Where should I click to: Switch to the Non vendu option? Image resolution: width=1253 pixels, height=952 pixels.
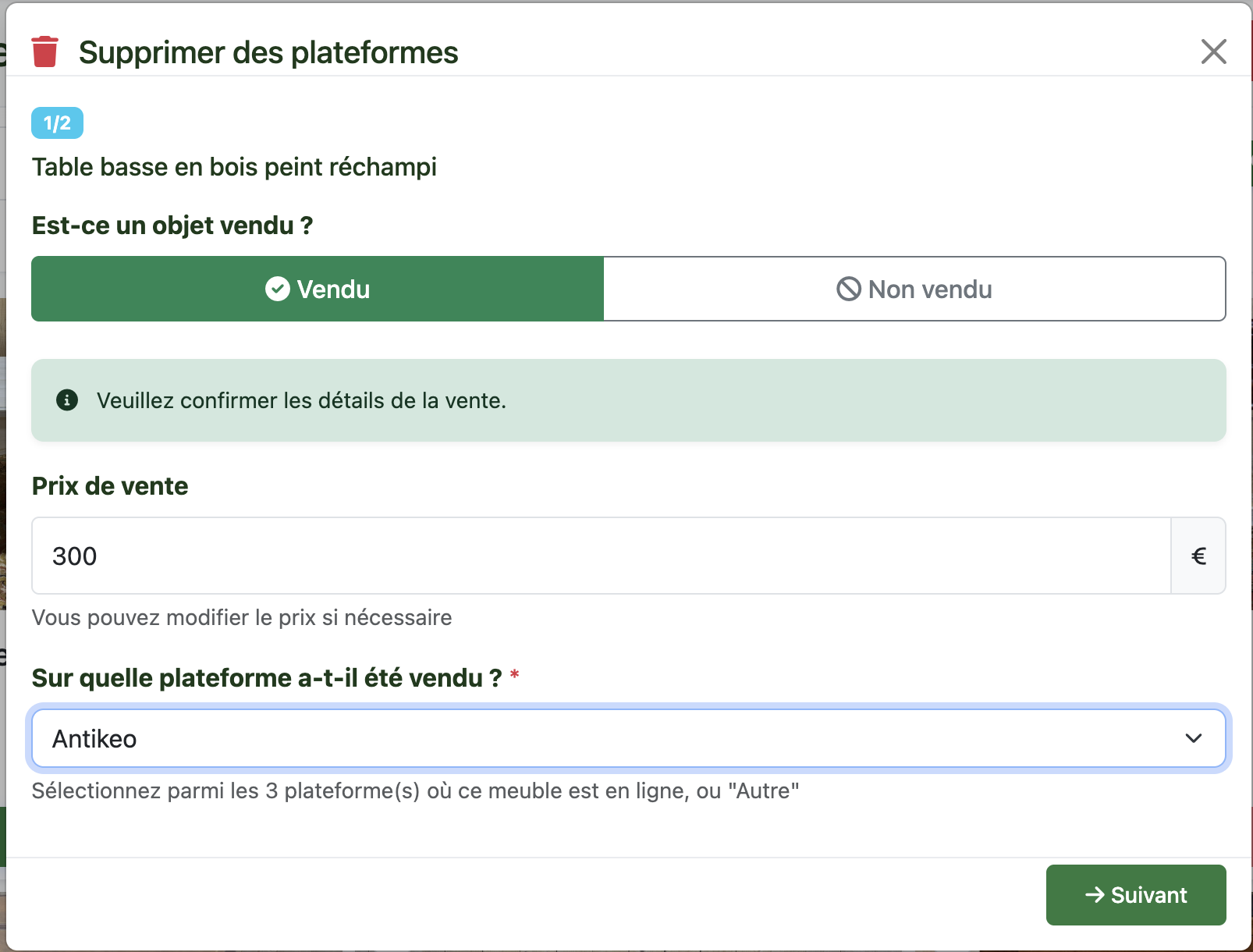tap(913, 289)
